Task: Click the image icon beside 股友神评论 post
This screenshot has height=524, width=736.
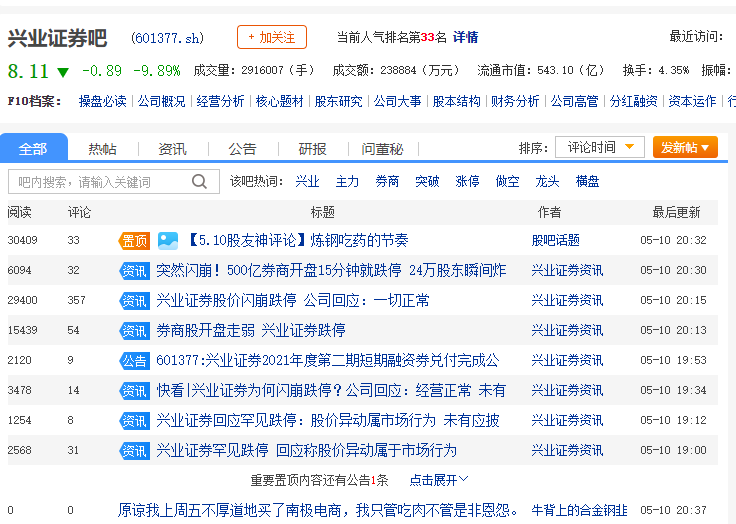Action: 168,241
